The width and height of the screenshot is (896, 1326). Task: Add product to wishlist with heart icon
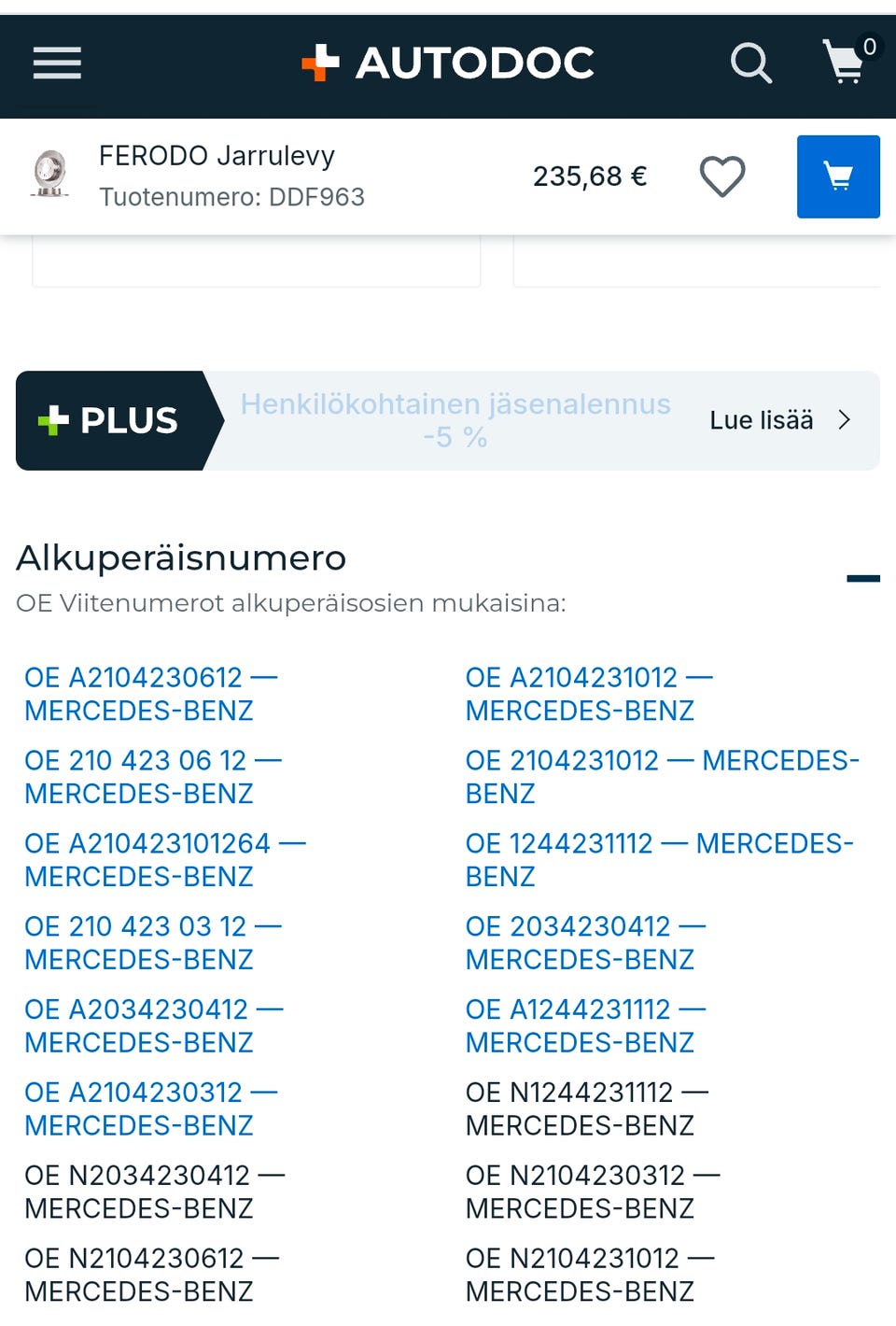[722, 176]
